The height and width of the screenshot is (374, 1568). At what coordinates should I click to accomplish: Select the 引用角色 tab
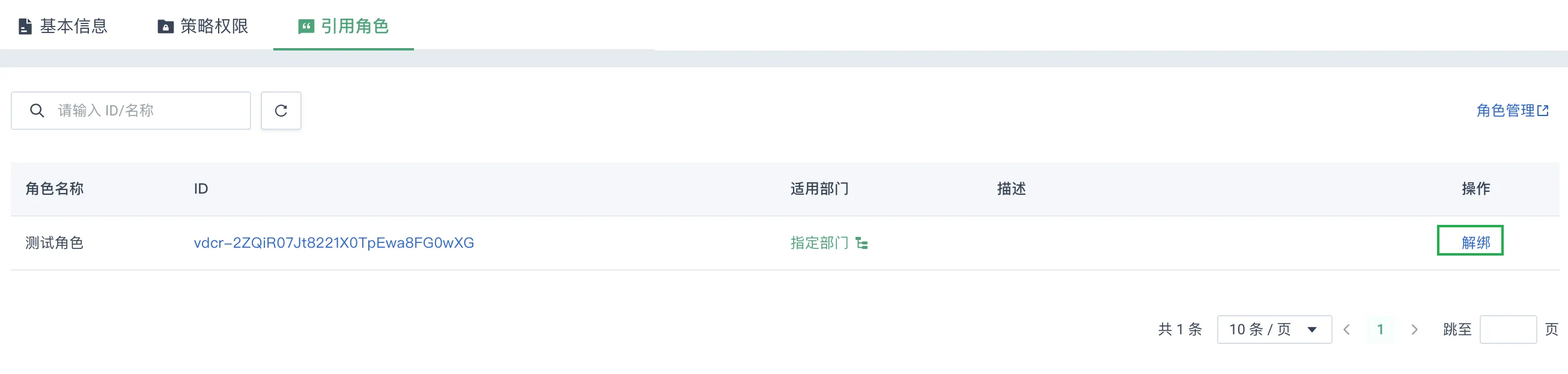343,26
